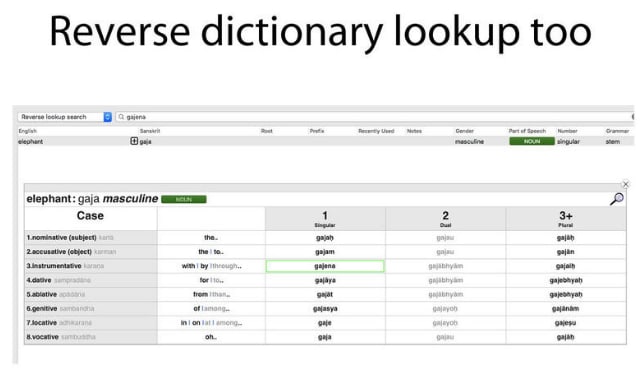Click the 1 Singular column header
Image resolution: width=643 pixels, height=372 pixels.
click(x=325, y=219)
